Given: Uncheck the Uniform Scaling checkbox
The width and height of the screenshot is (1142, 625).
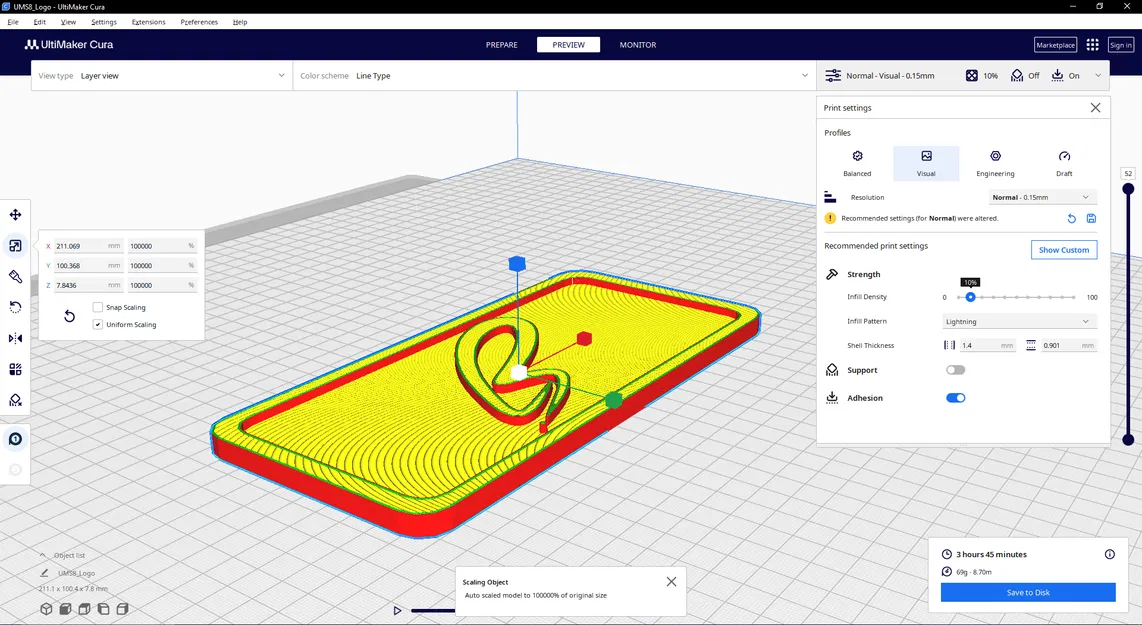Looking at the screenshot, I should coord(98,325).
